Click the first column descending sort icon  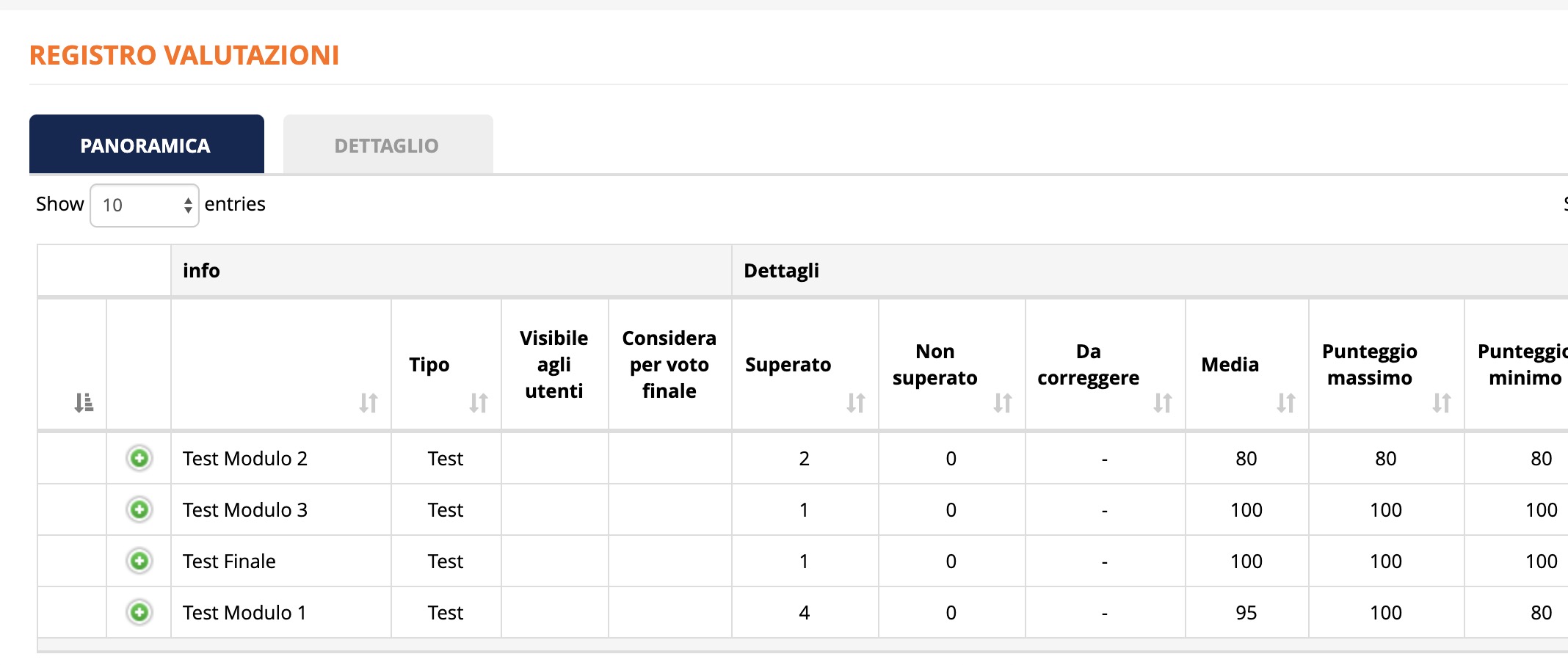tap(84, 402)
